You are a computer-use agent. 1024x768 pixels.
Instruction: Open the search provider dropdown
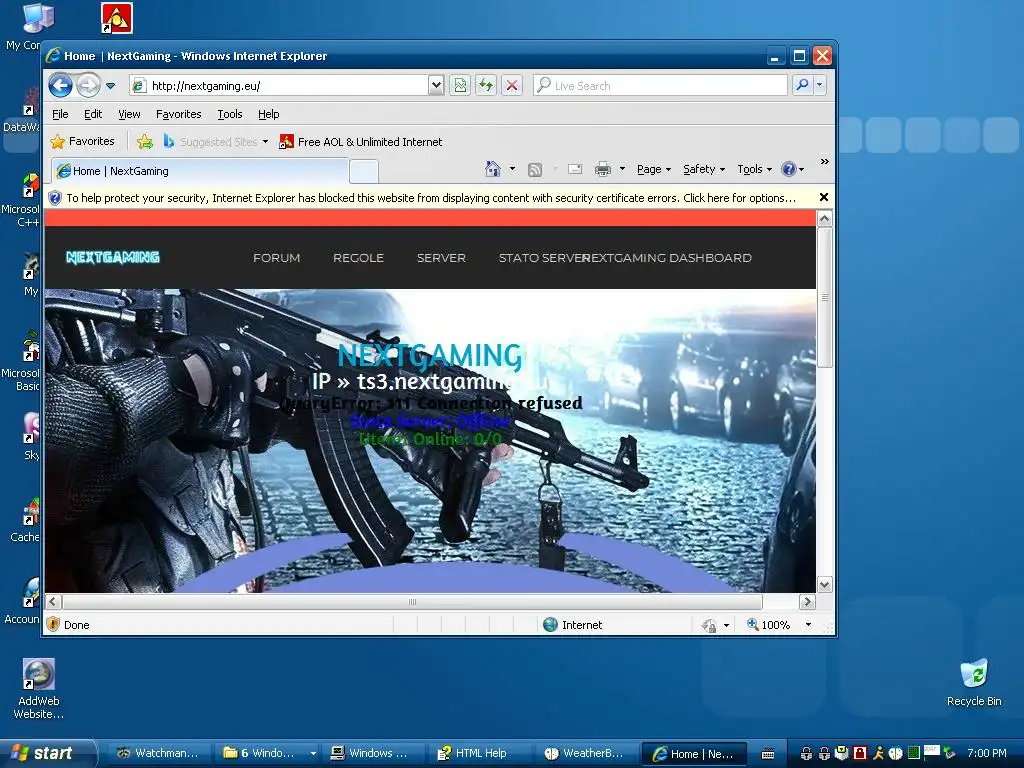coord(820,85)
